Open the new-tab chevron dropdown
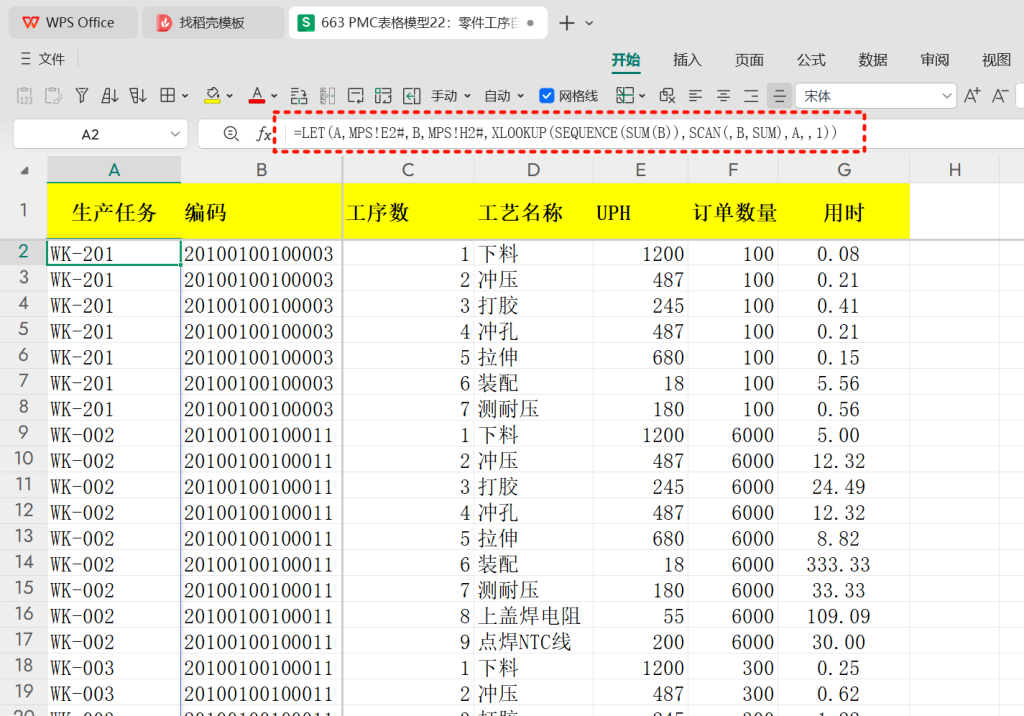 point(589,23)
